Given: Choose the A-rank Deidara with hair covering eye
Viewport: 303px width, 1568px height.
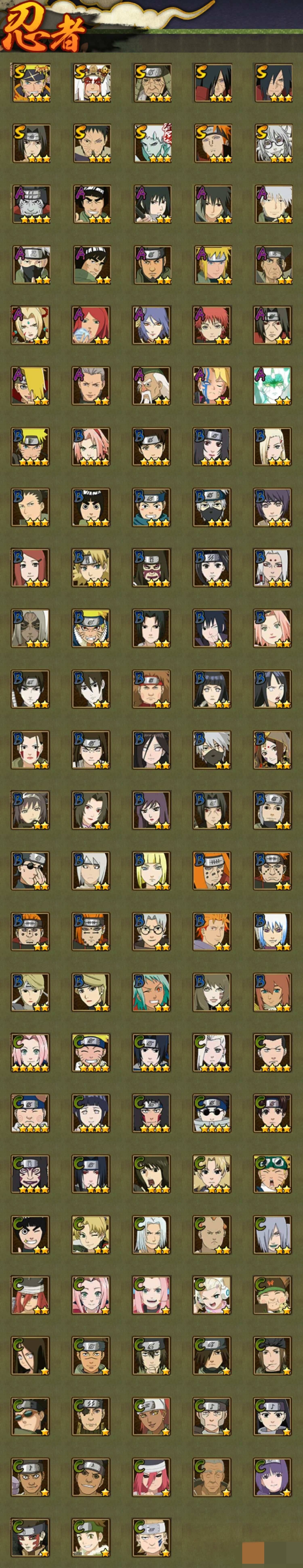Looking at the screenshot, I should (31, 386).
